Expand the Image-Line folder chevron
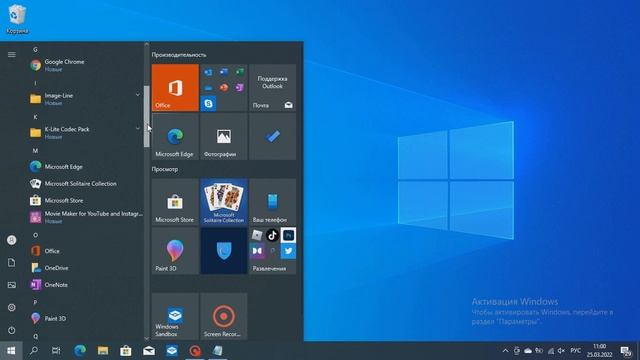 (138, 95)
